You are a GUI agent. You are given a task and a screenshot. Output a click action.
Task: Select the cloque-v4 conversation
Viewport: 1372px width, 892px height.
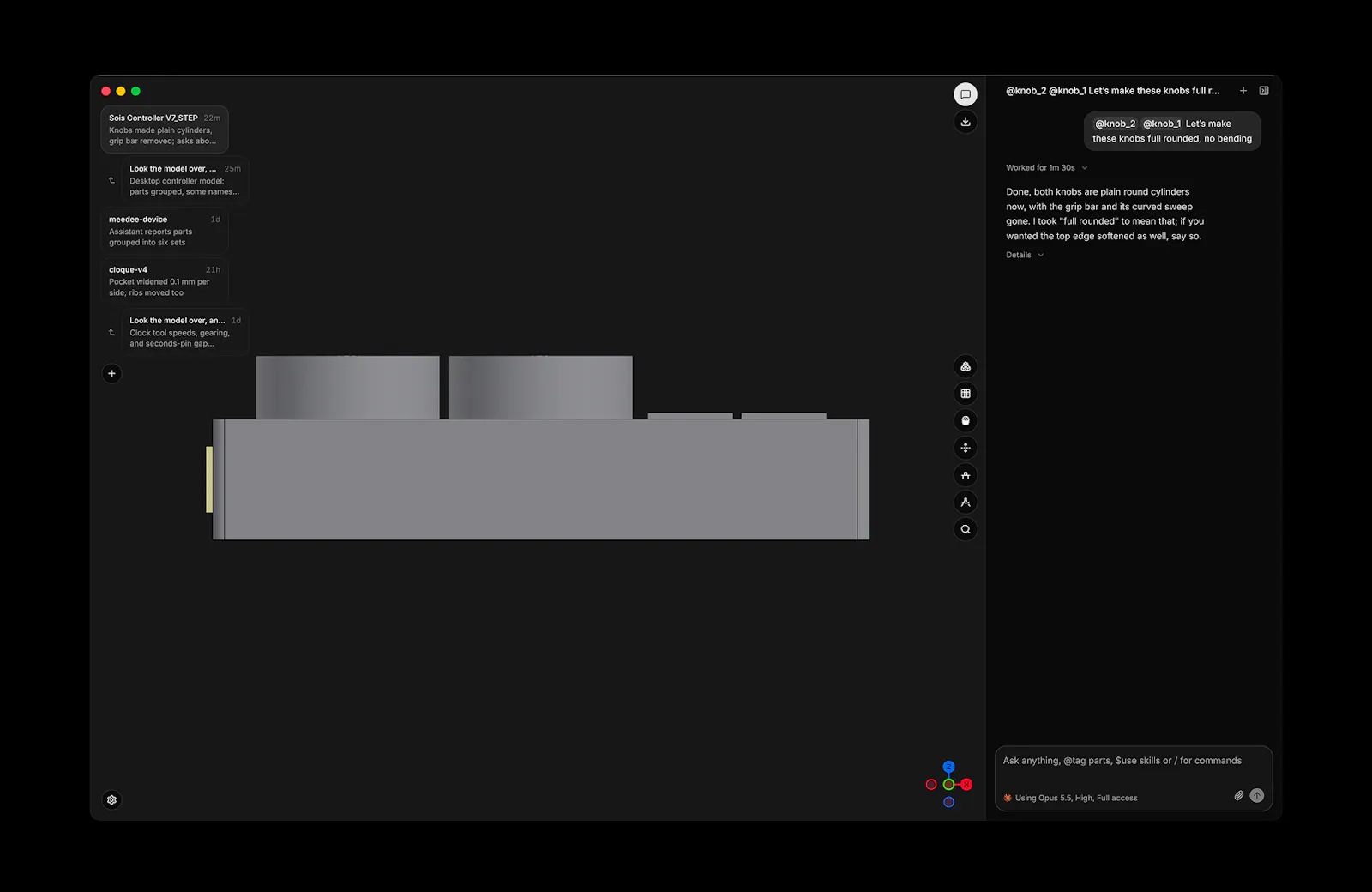click(165, 281)
